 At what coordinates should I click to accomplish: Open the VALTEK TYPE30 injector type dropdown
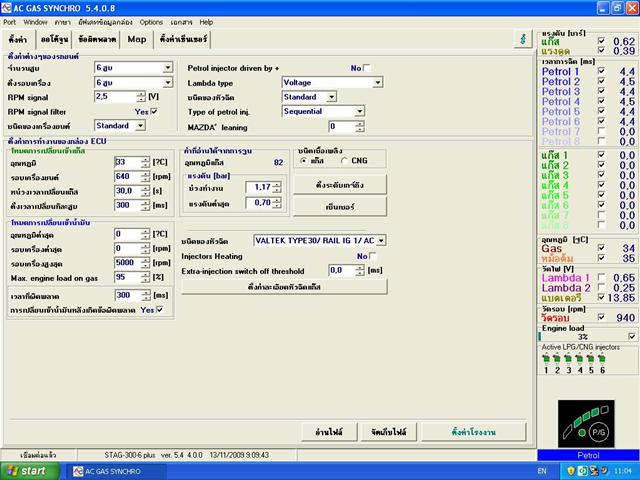coord(380,241)
